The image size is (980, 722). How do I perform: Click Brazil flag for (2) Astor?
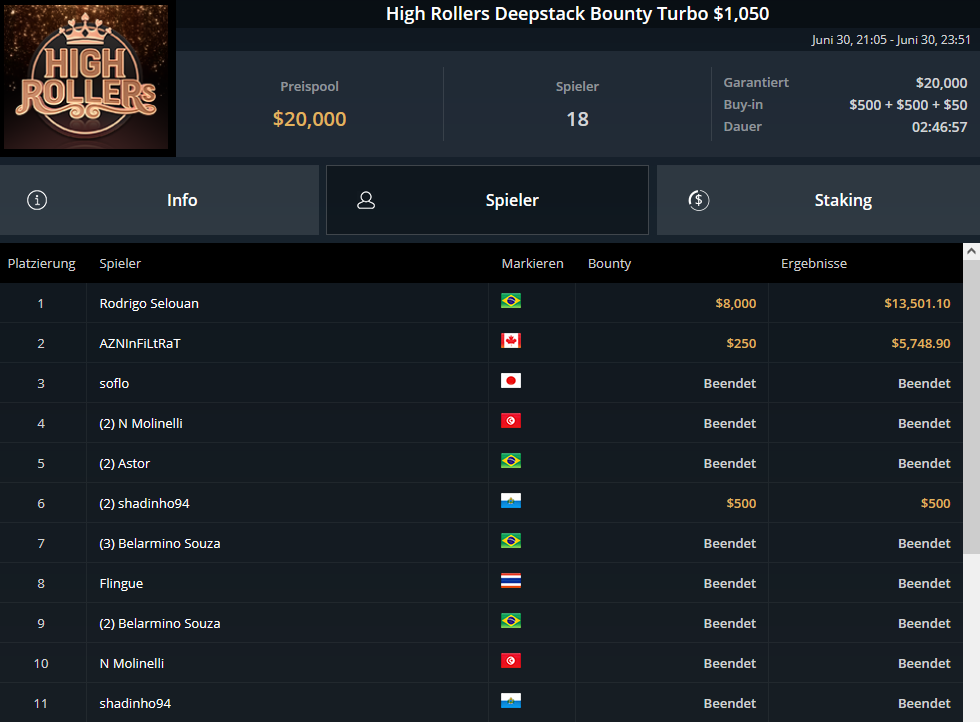pyautogui.click(x=511, y=461)
